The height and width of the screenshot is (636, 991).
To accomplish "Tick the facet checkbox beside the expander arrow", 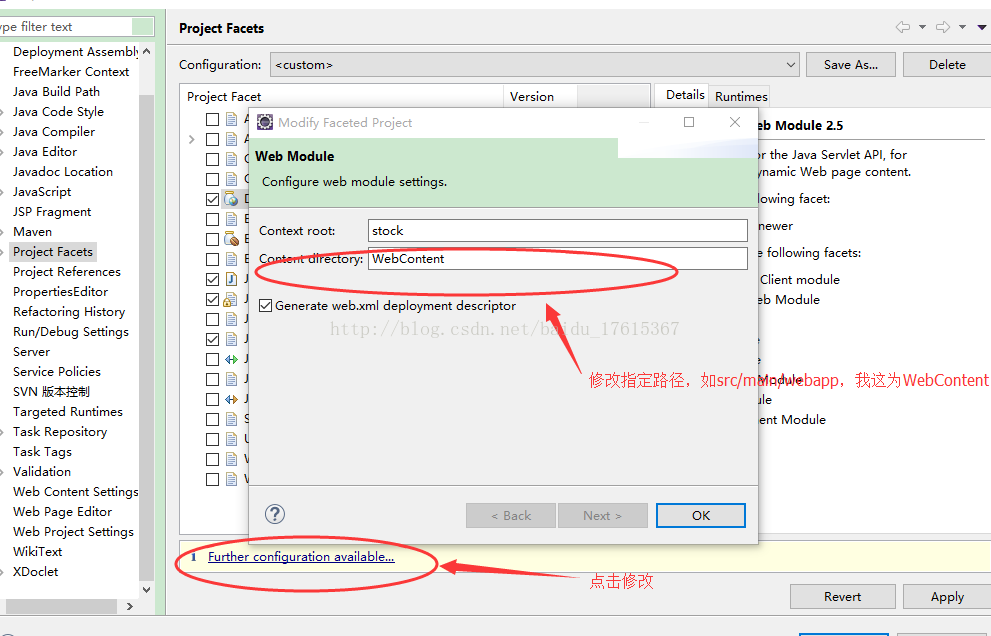I will click(x=212, y=139).
